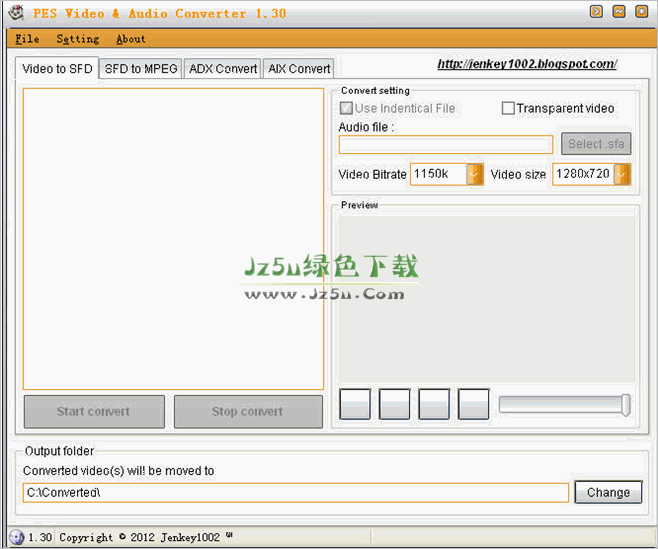Click the gray Preview video area
658x549 pixels.
487,299
